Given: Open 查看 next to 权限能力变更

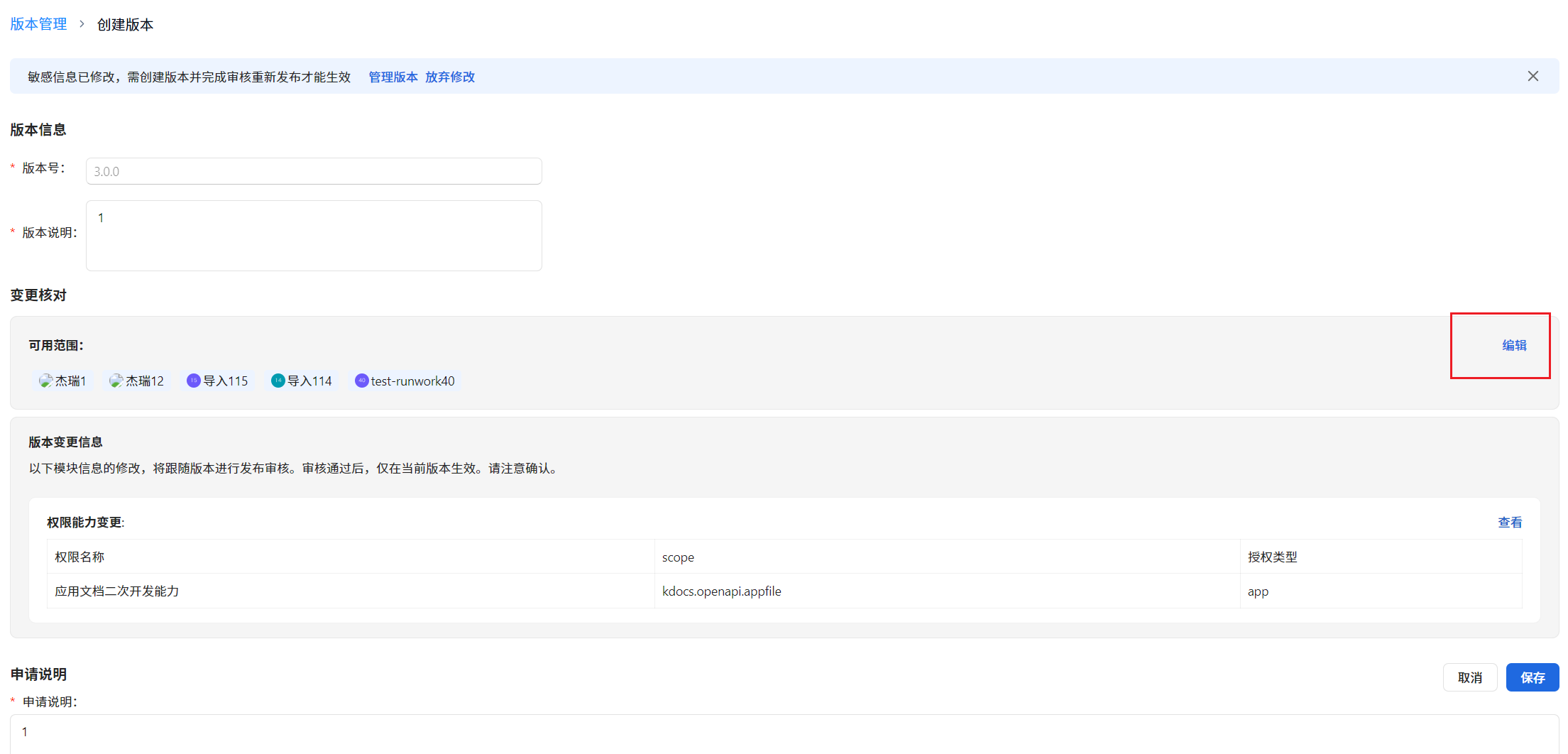Looking at the screenshot, I should point(1511,523).
